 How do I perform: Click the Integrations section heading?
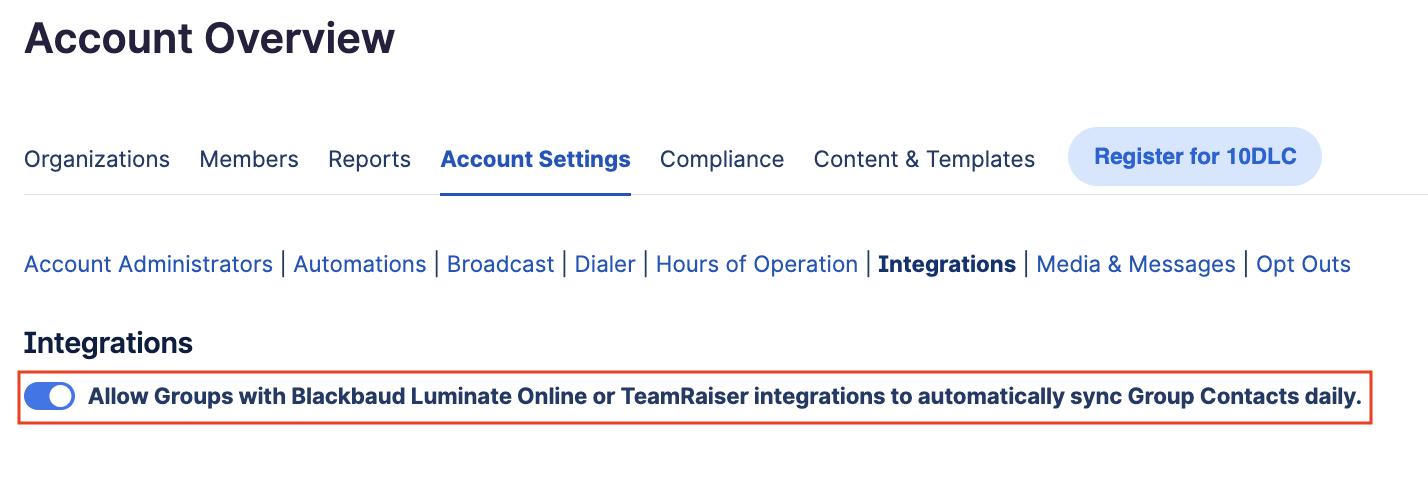[x=108, y=343]
